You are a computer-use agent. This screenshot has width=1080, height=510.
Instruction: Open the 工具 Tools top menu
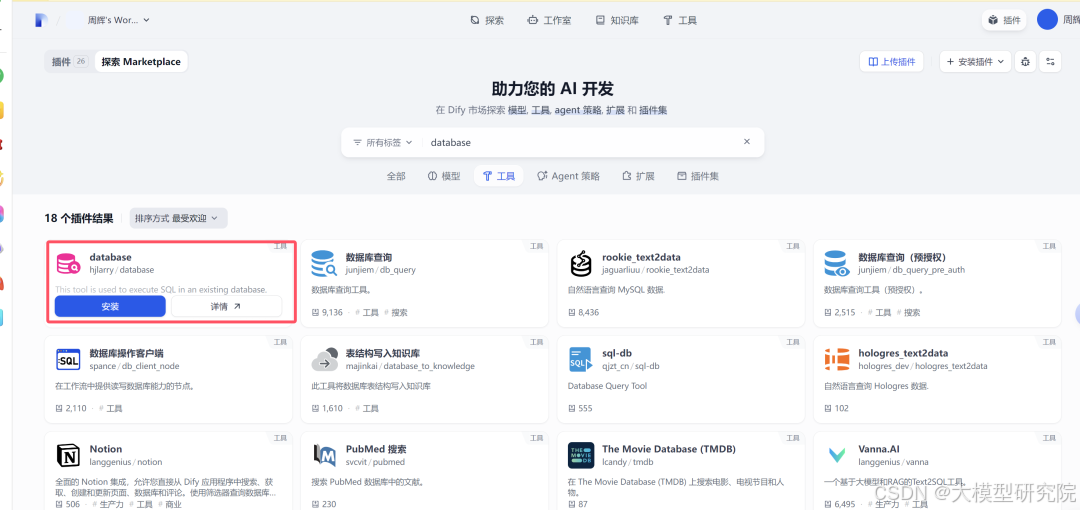(x=680, y=21)
